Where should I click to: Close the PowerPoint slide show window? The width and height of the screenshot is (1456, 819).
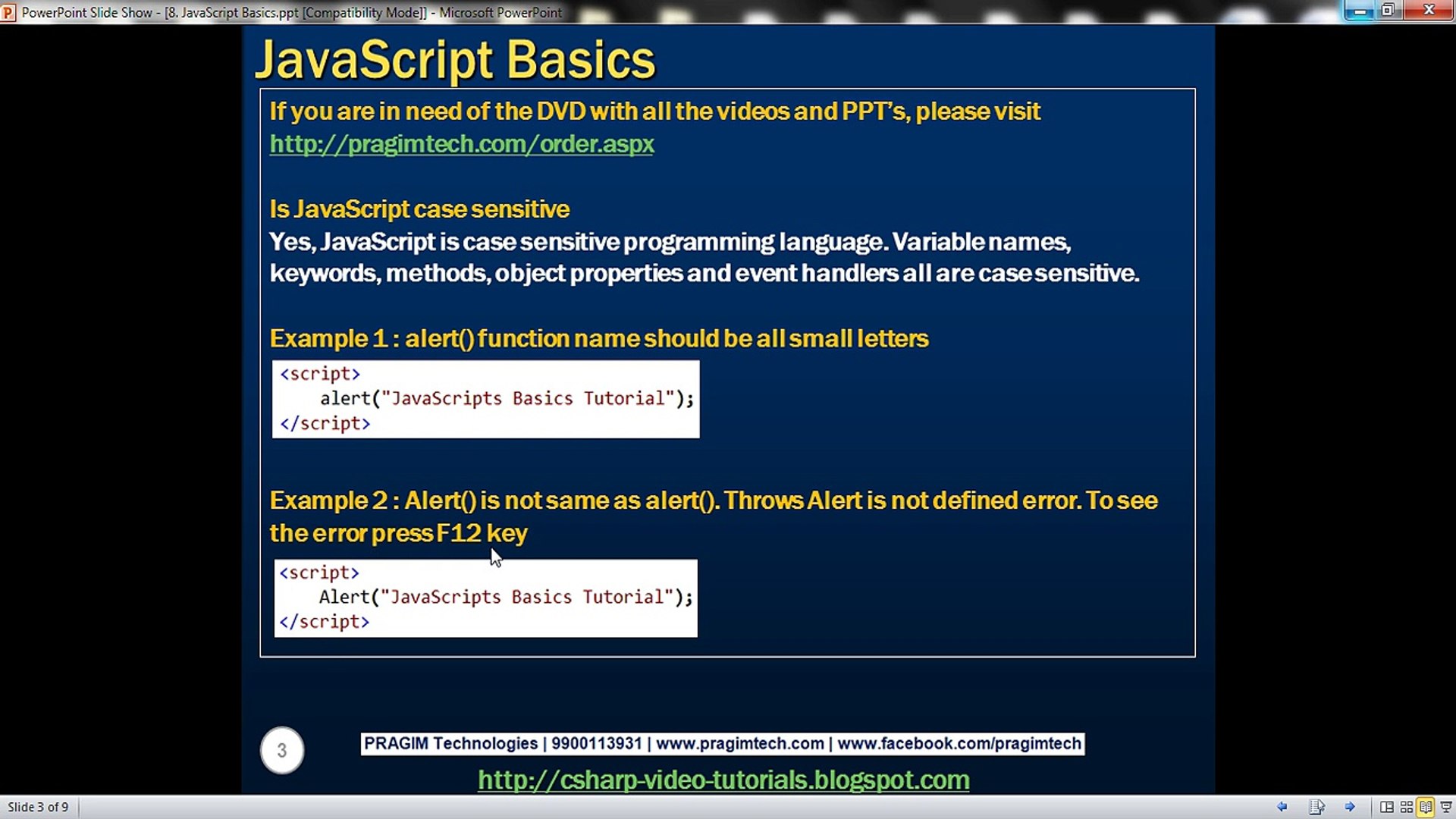(1429, 11)
